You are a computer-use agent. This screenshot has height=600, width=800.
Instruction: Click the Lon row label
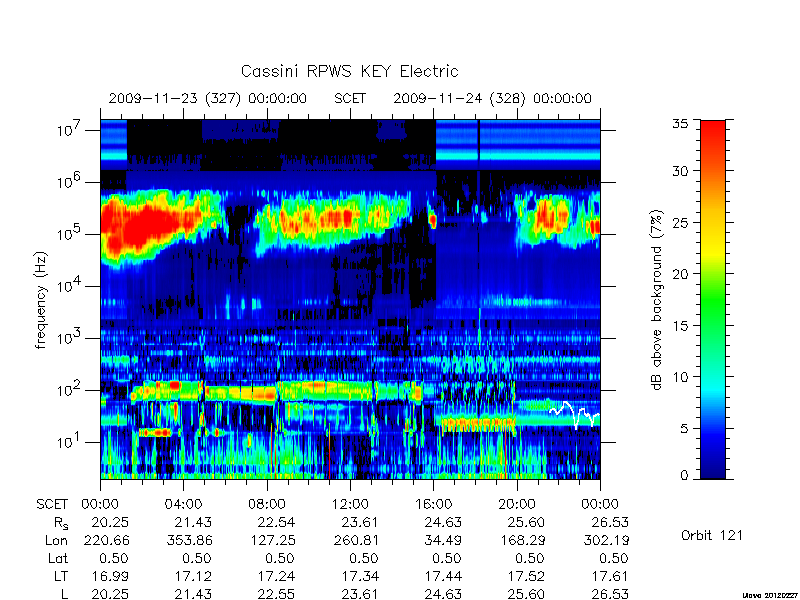click(x=56, y=540)
